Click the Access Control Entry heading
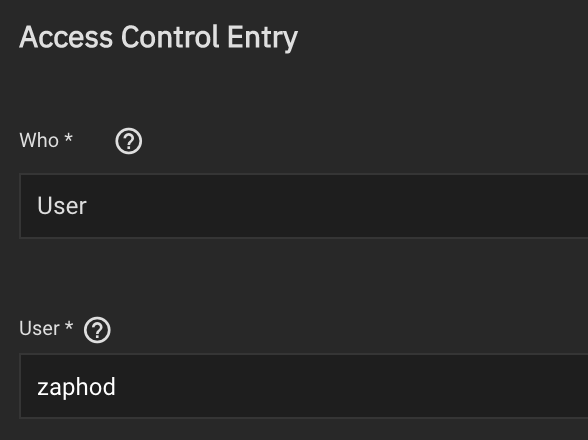This screenshot has width=588, height=440. (159, 38)
